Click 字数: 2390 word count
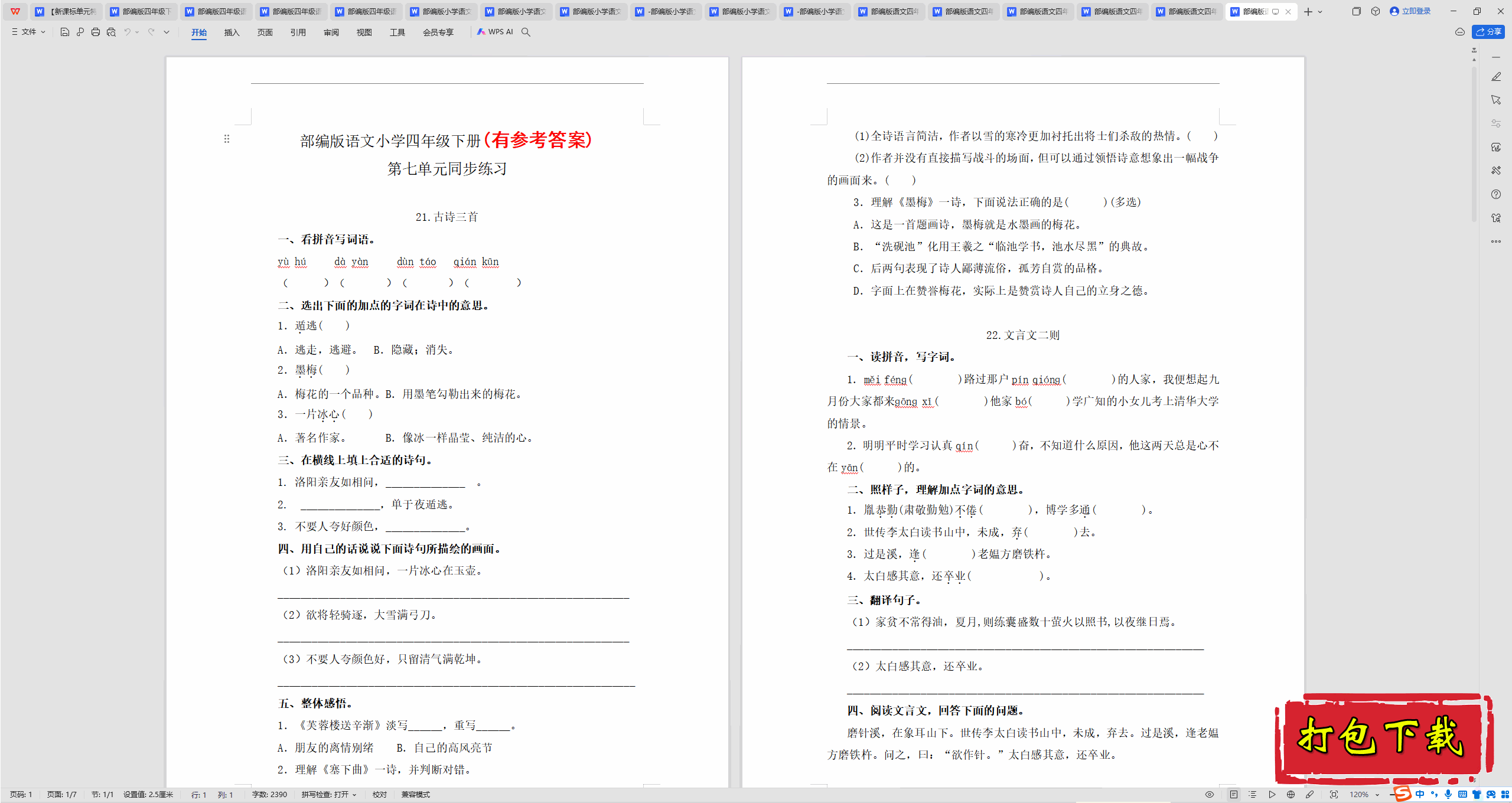1512x803 pixels. coord(269,795)
